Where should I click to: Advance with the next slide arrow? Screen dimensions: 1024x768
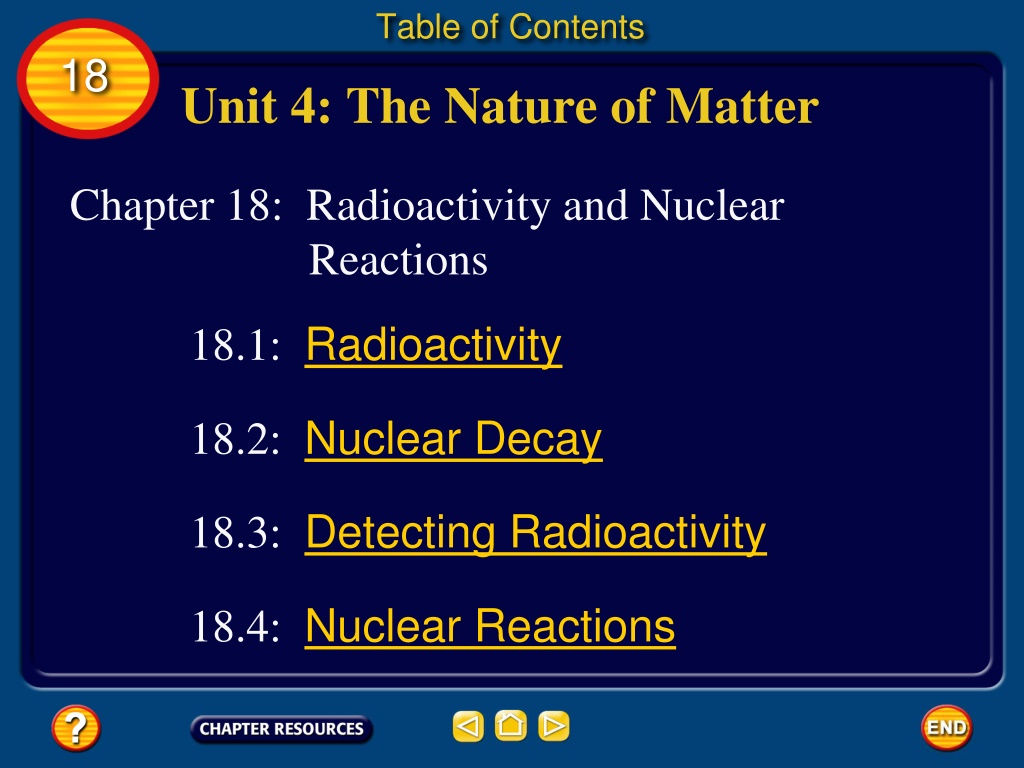554,726
